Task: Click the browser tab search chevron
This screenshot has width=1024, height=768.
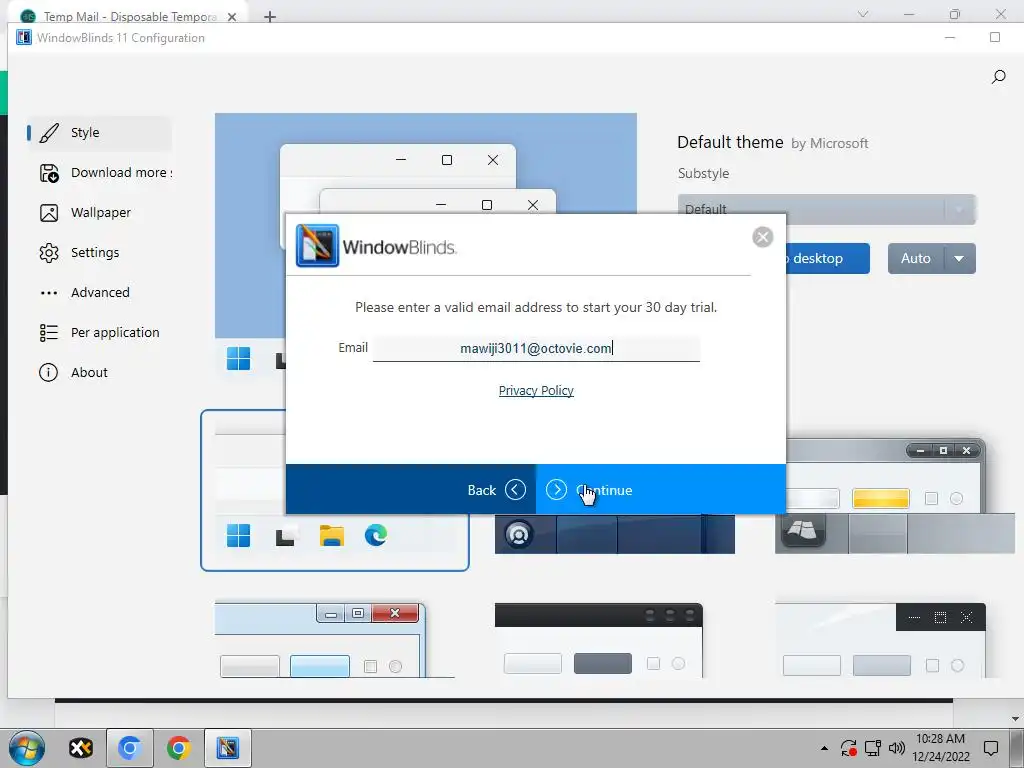Action: pyautogui.click(x=863, y=14)
